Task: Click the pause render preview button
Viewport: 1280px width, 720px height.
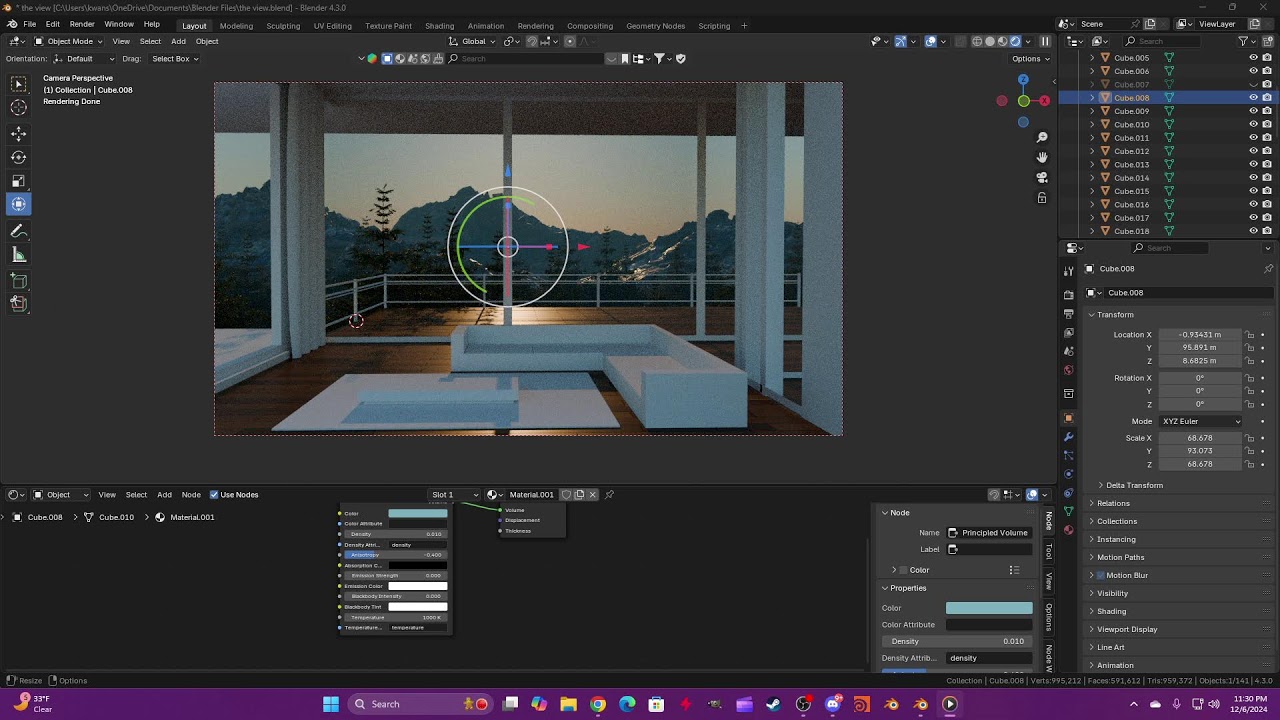Action: [x=1045, y=41]
